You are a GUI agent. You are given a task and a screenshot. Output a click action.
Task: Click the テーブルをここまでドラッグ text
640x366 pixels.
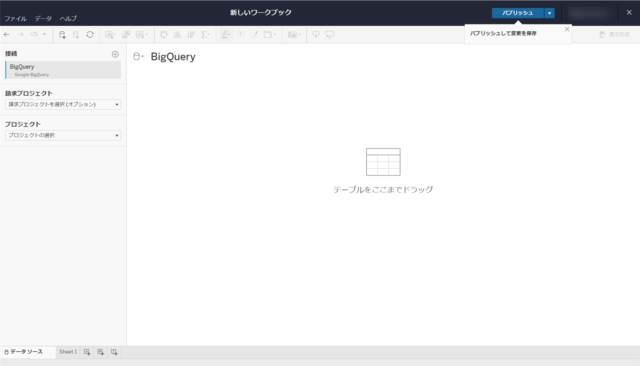point(383,189)
